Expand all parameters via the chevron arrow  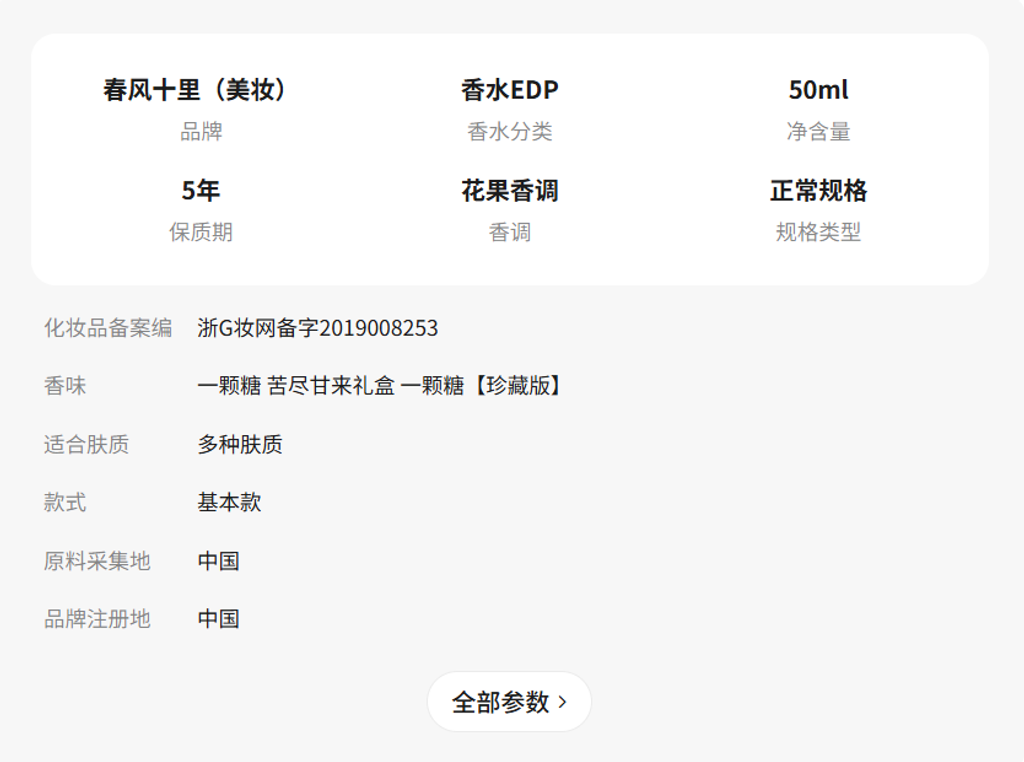pyautogui.click(x=562, y=702)
